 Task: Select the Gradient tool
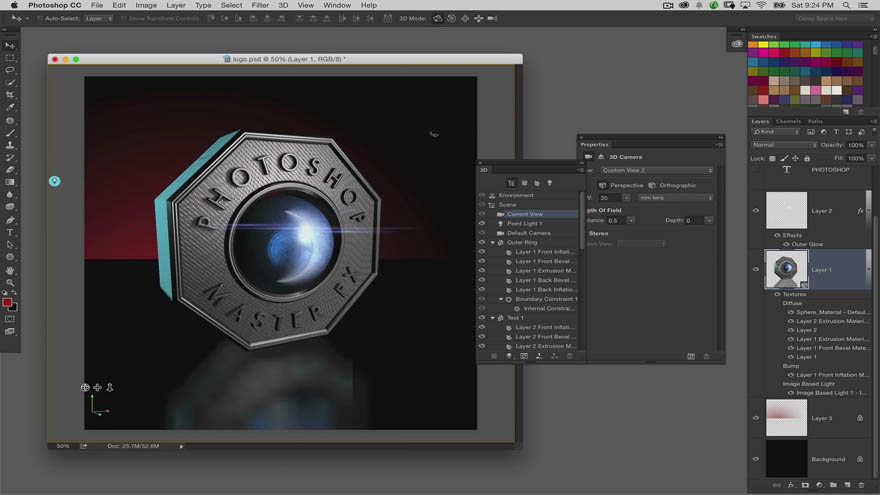(x=10, y=182)
